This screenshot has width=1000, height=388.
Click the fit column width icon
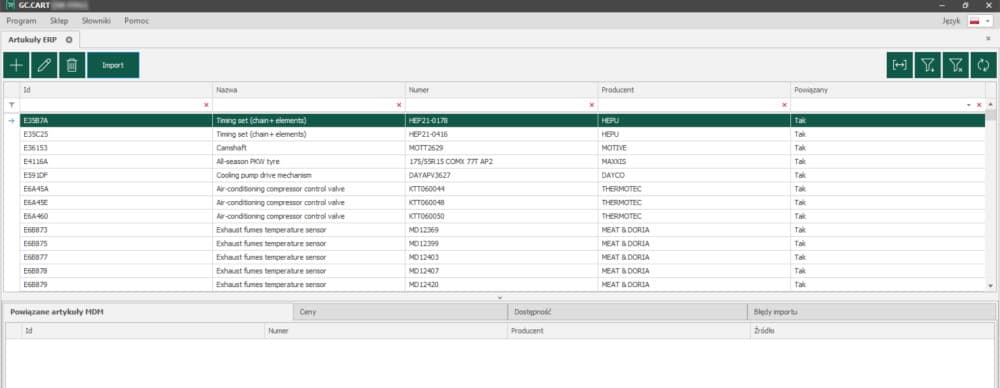click(899, 65)
